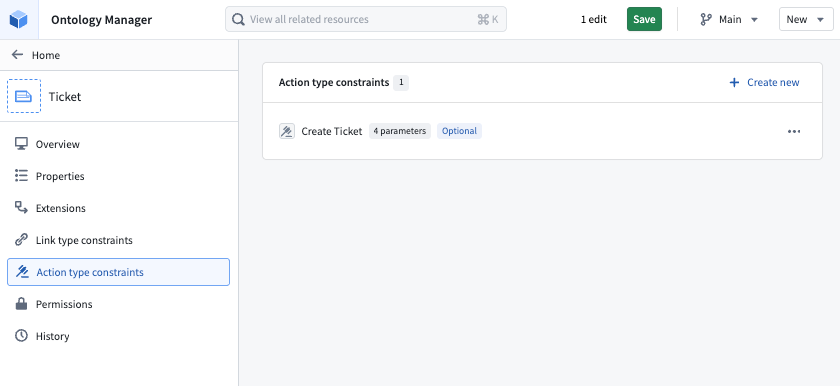Click the Ticket object name
840x386 pixels.
point(65,96)
